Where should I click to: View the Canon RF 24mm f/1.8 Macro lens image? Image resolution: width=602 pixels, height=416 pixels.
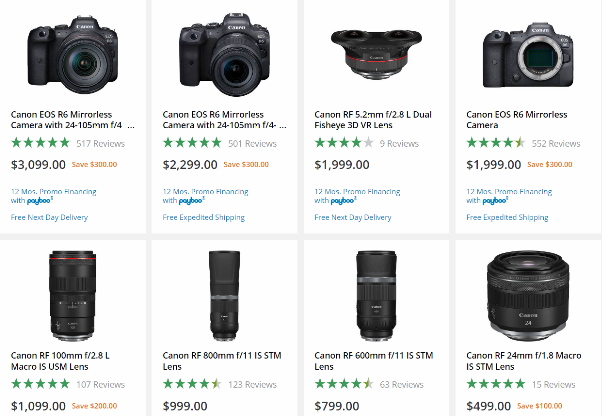pos(526,292)
